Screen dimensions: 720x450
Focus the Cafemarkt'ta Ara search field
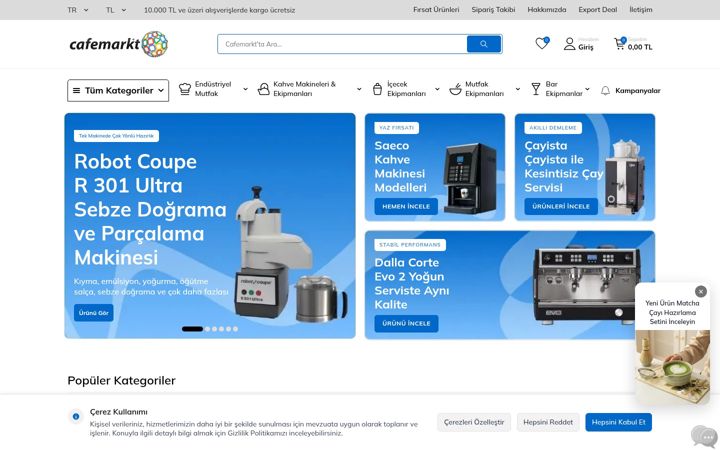pos(343,44)
